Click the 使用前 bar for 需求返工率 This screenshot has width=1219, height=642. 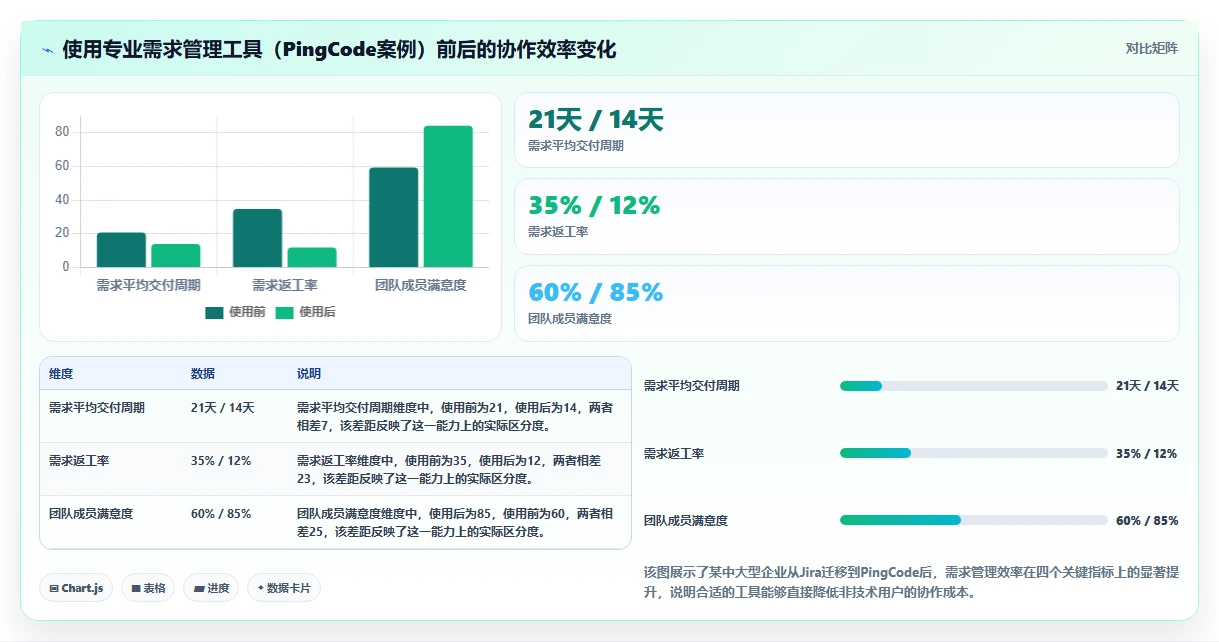point(257,238)
